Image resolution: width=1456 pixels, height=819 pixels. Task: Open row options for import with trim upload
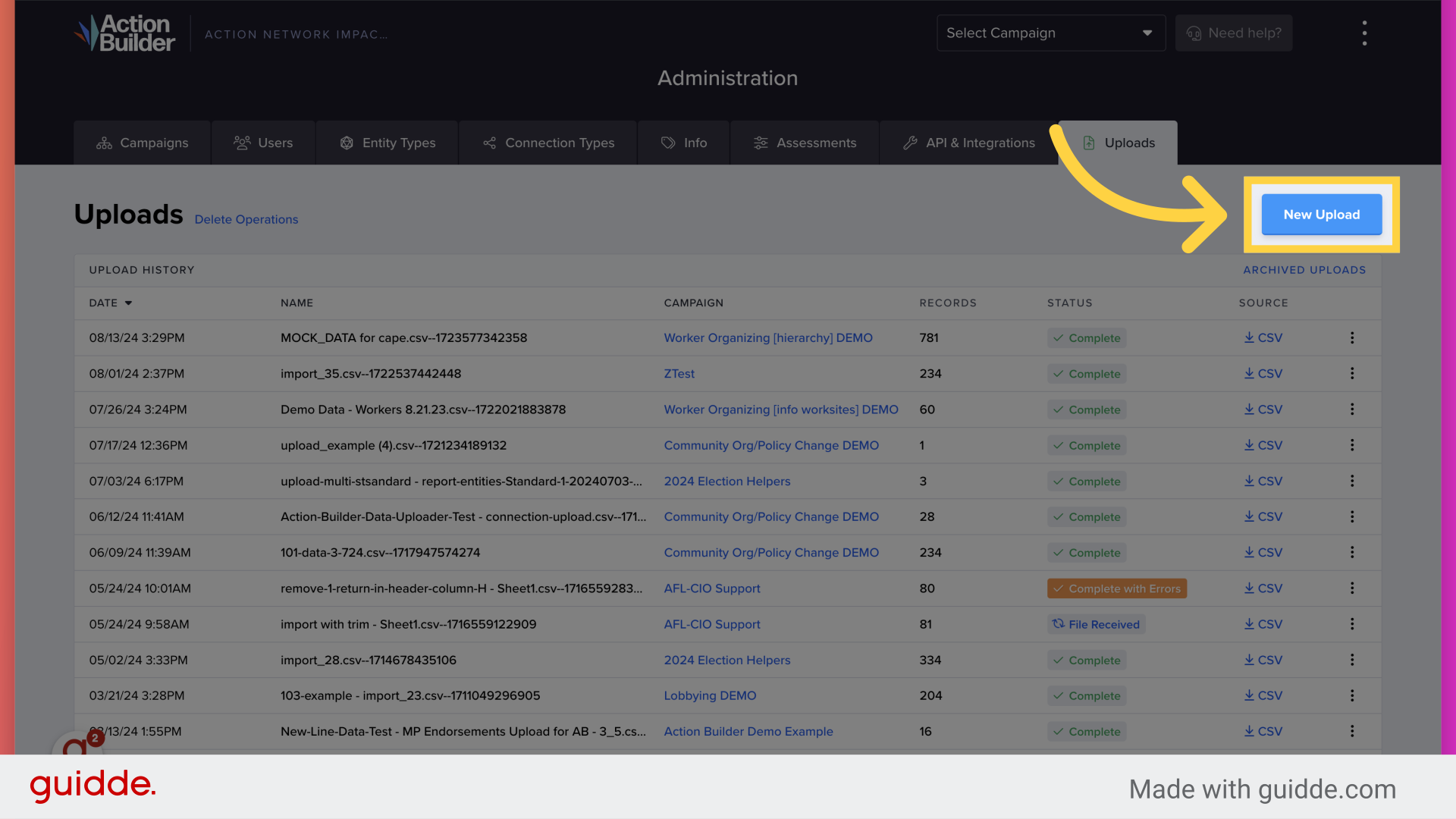1351,624
